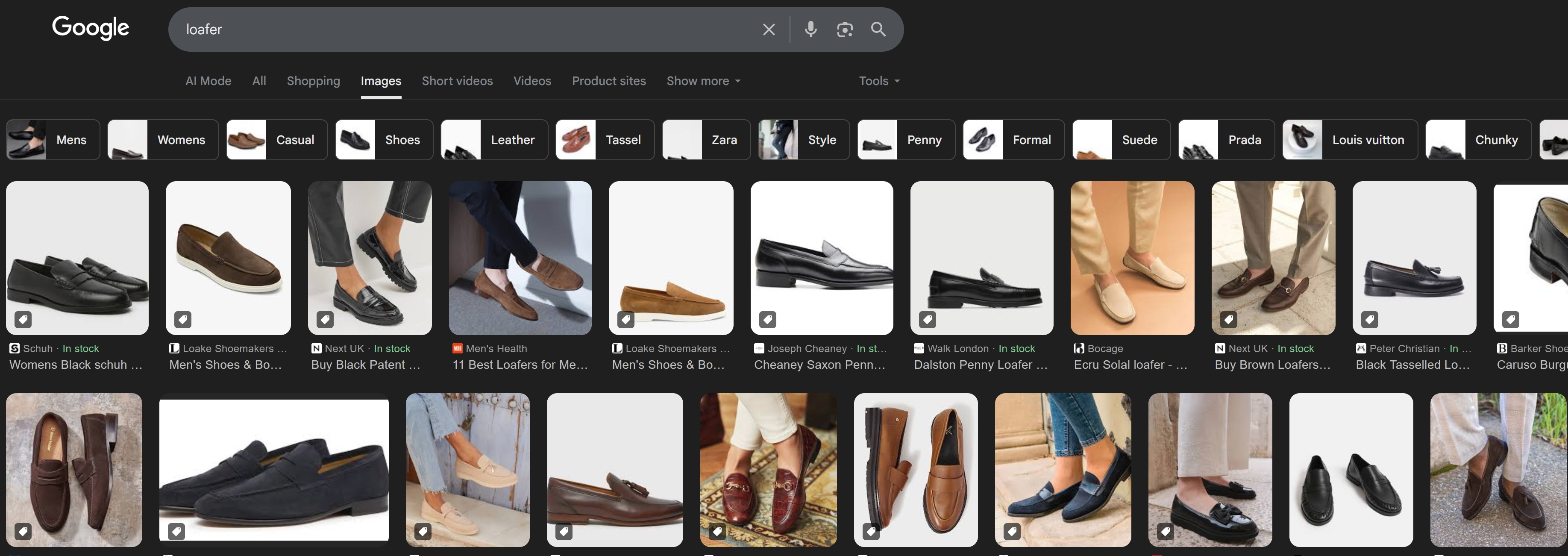This screenshot has height=556, width=1568.
Task: Filter results by Penny chip
Action: tap(906, 140)
